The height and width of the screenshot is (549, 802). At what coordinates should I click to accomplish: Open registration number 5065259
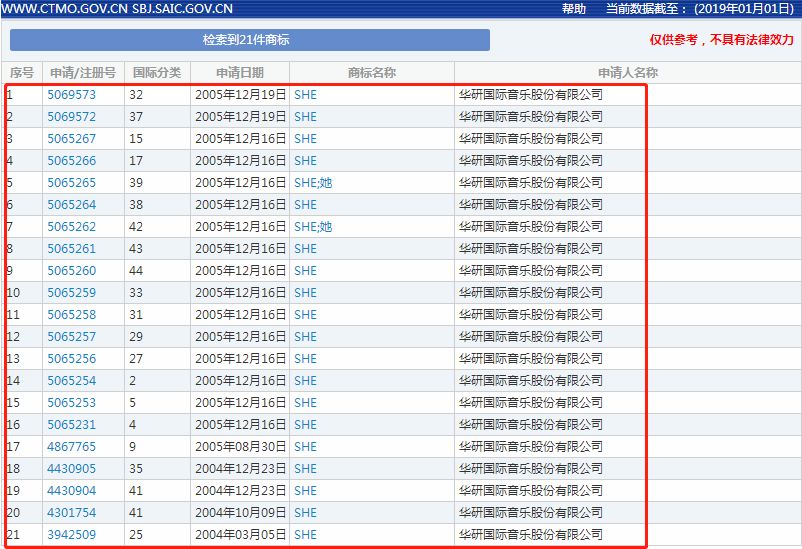tap(72, 293)
